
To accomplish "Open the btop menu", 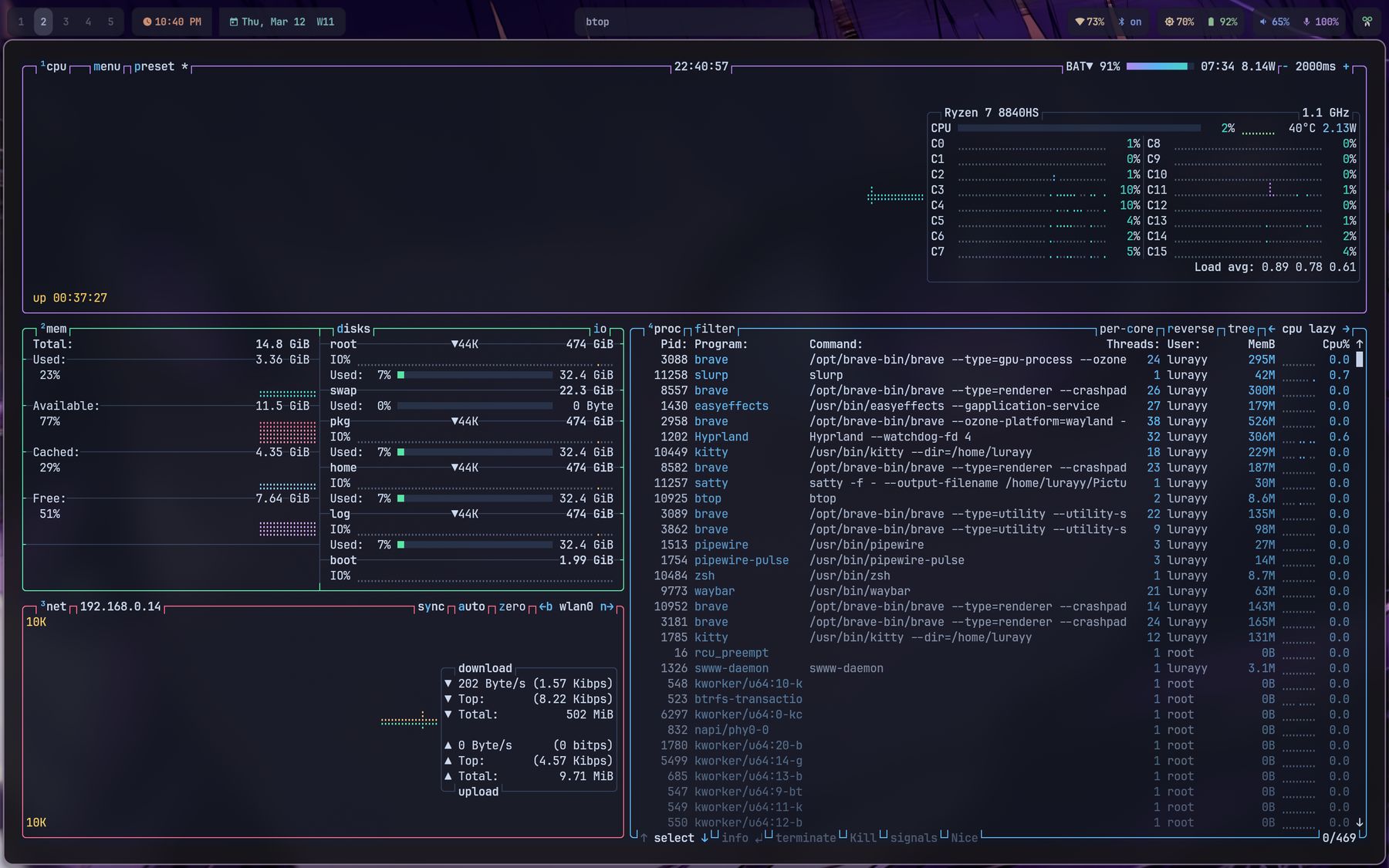I will [106, 66].
